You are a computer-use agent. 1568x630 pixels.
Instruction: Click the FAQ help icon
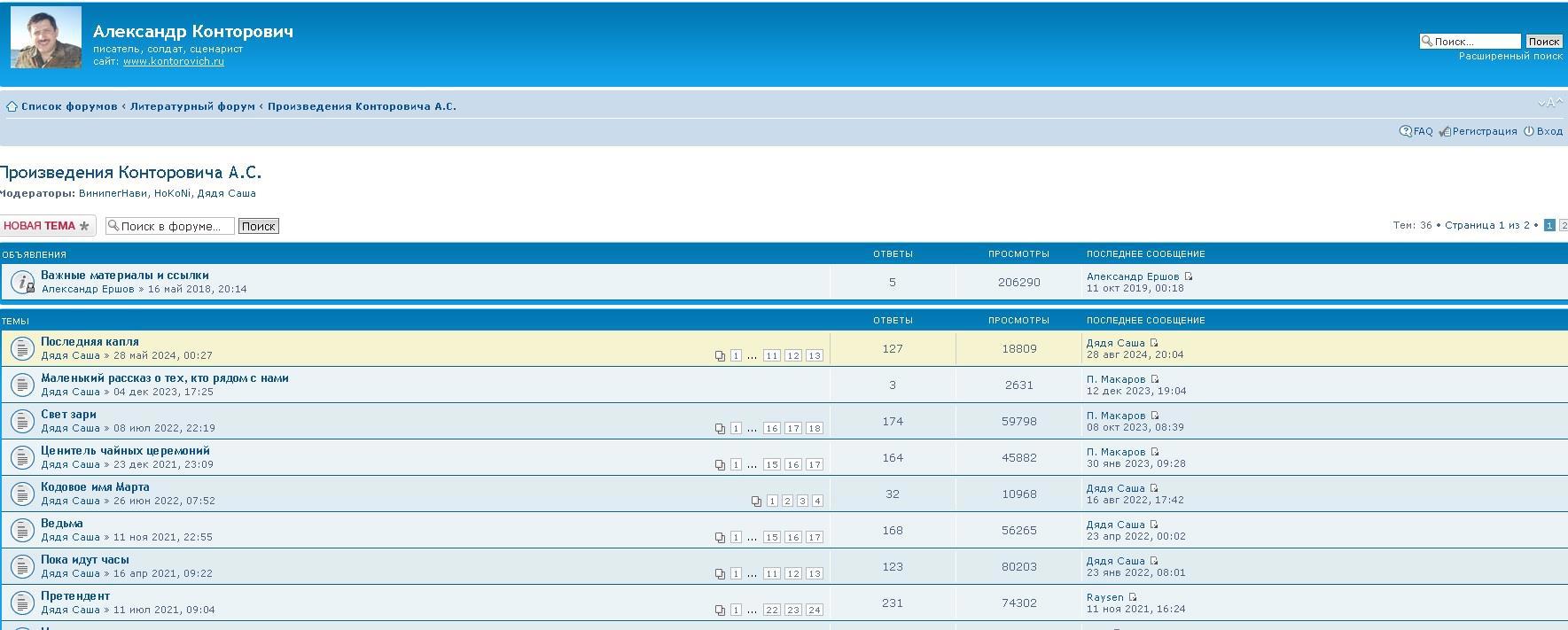[x=1405, y=131]
